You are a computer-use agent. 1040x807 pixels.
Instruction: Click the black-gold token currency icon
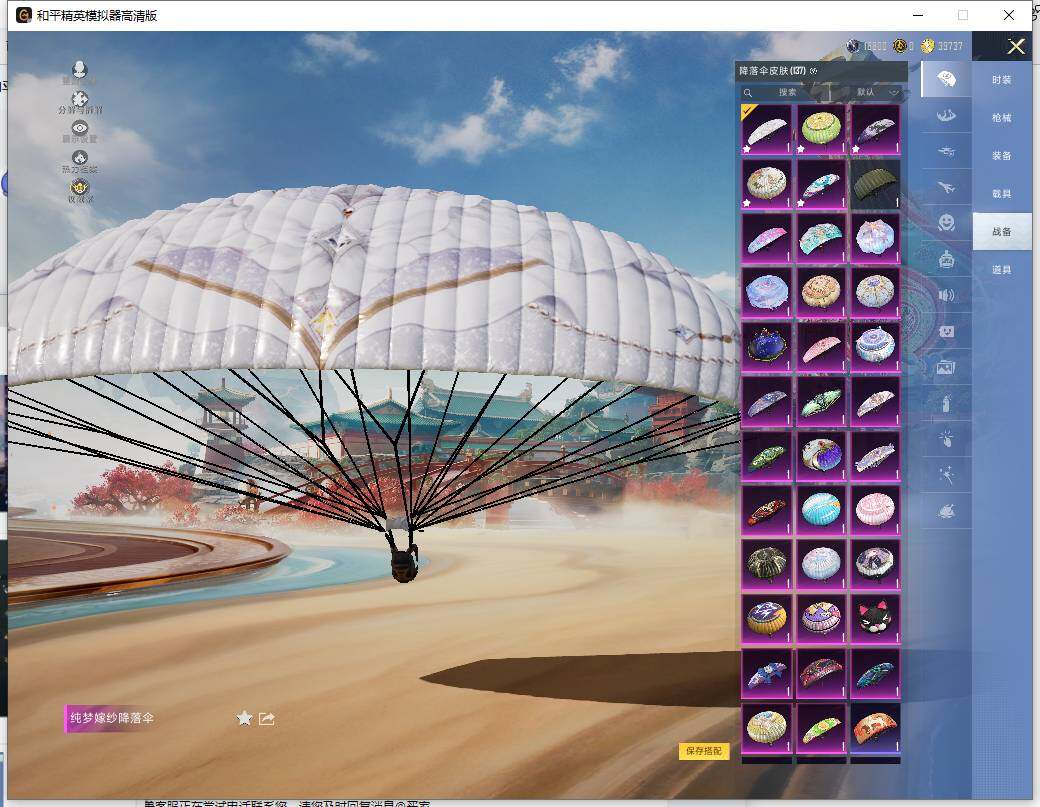(899, 46)
